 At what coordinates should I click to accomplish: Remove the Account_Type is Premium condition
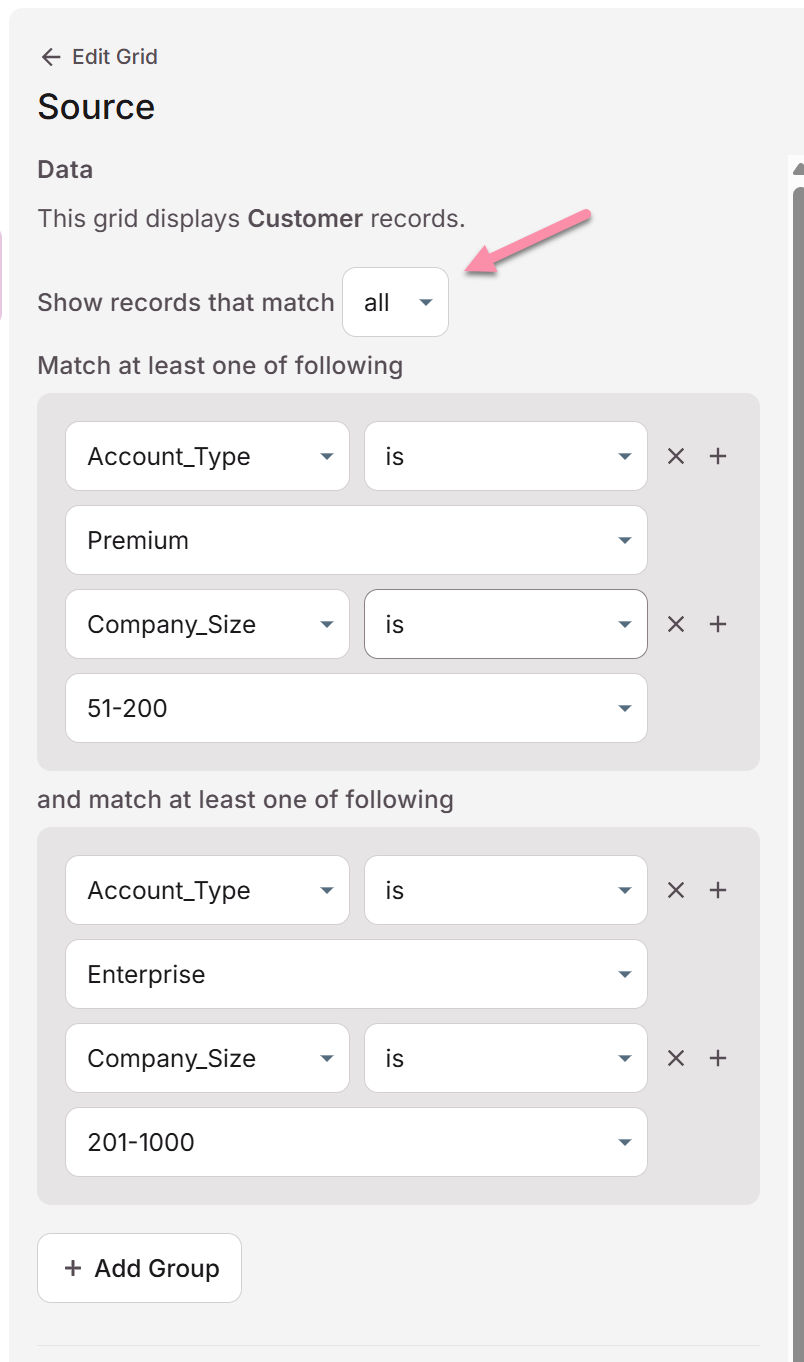coord(676,456)
